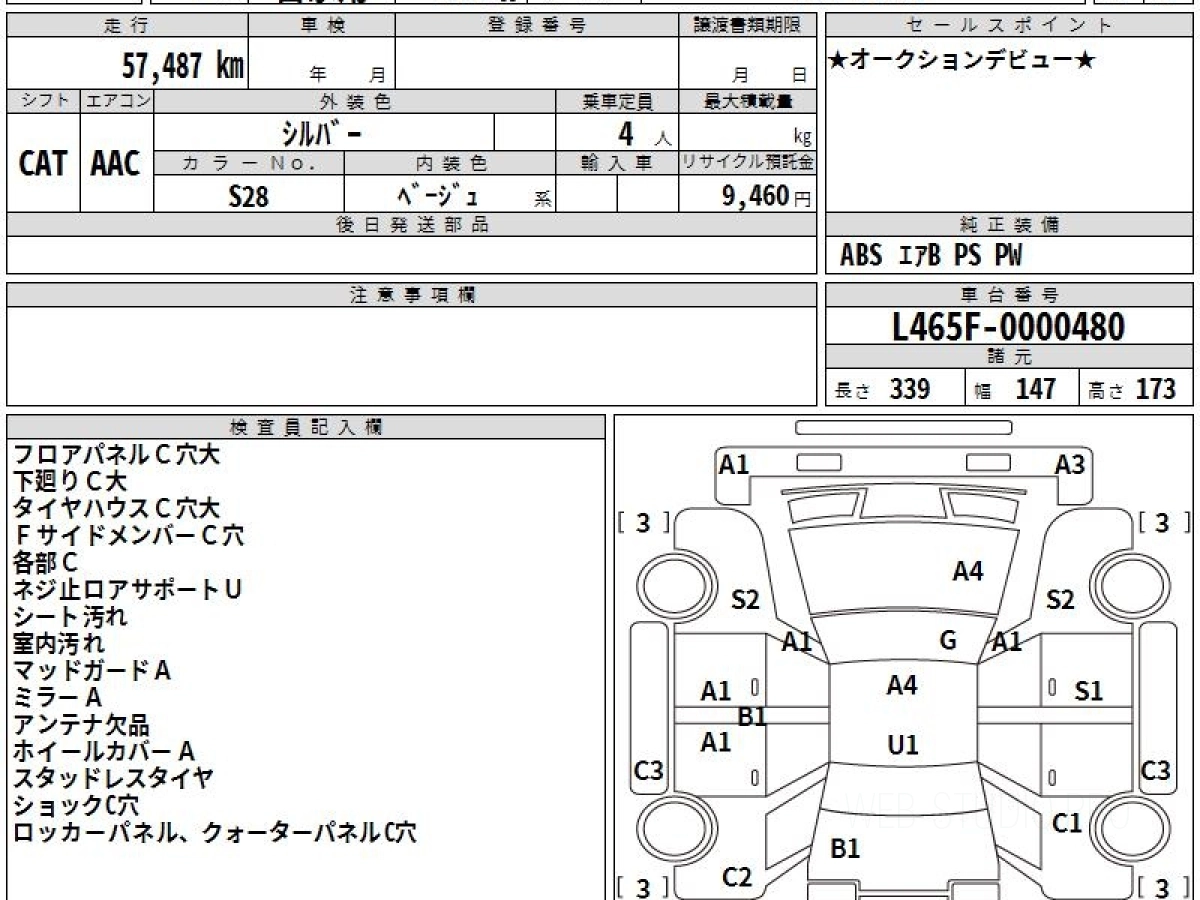Select the note line ショックC穴
The height and width of the screenshot is (900, 1200).
pyautogui.click(x=76, y=806)
